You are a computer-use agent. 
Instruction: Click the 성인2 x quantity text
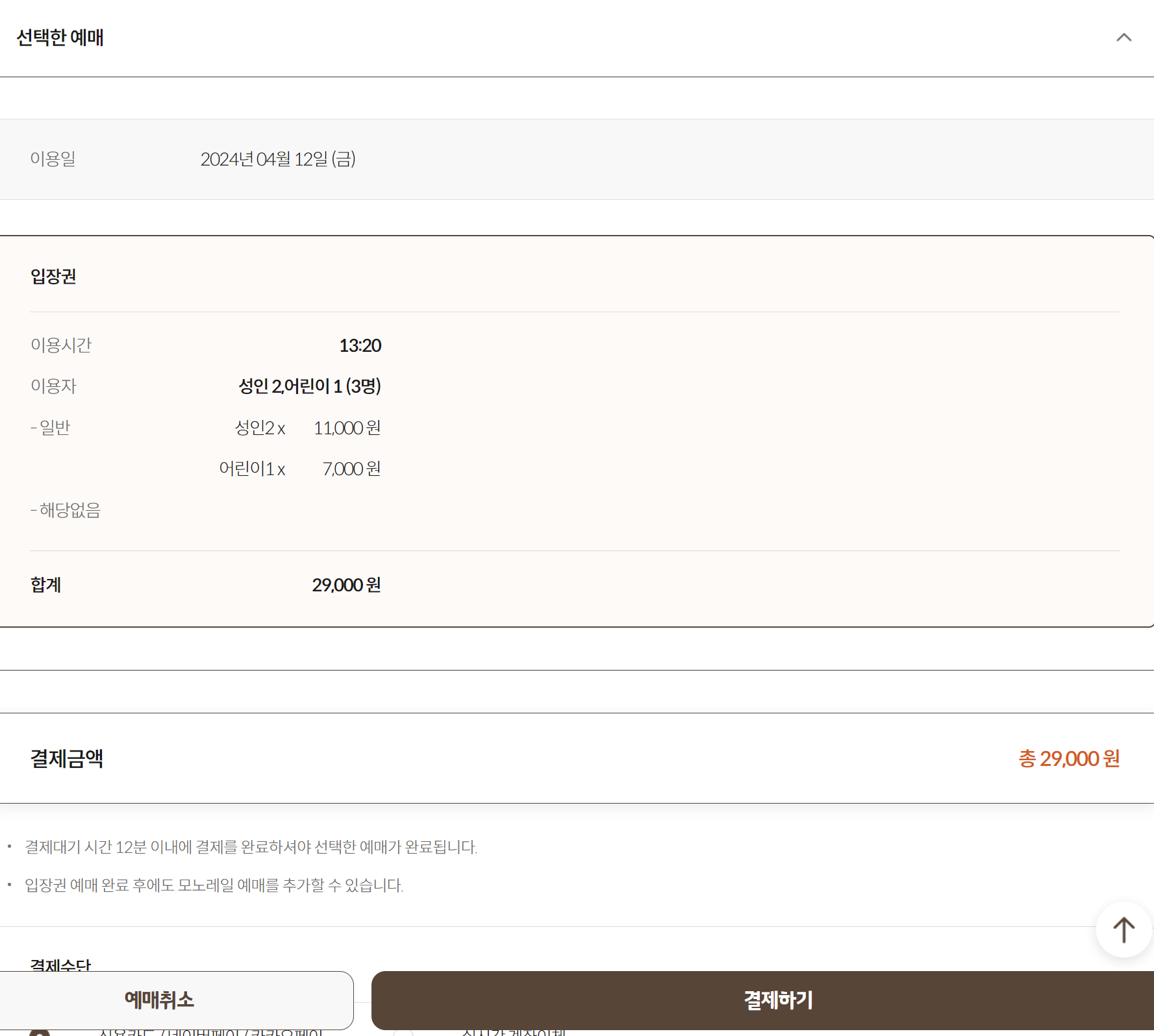[260, 428]
